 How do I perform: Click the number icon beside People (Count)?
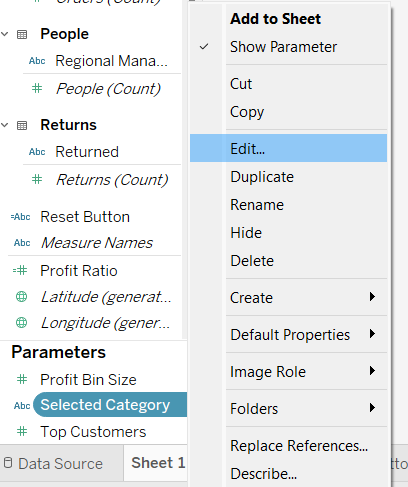(x=37, y=88)
